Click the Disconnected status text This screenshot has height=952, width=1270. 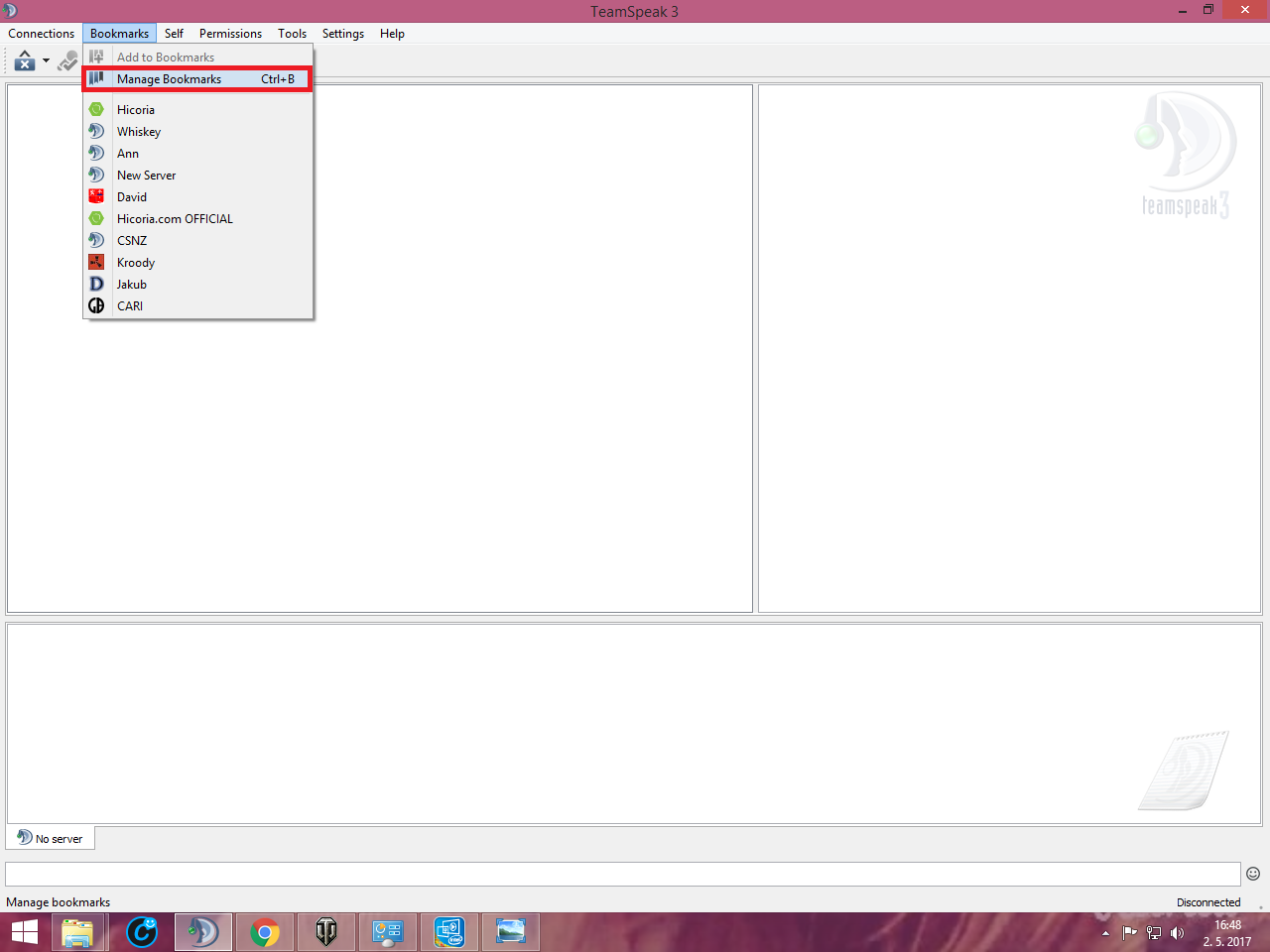point(1208,902)
